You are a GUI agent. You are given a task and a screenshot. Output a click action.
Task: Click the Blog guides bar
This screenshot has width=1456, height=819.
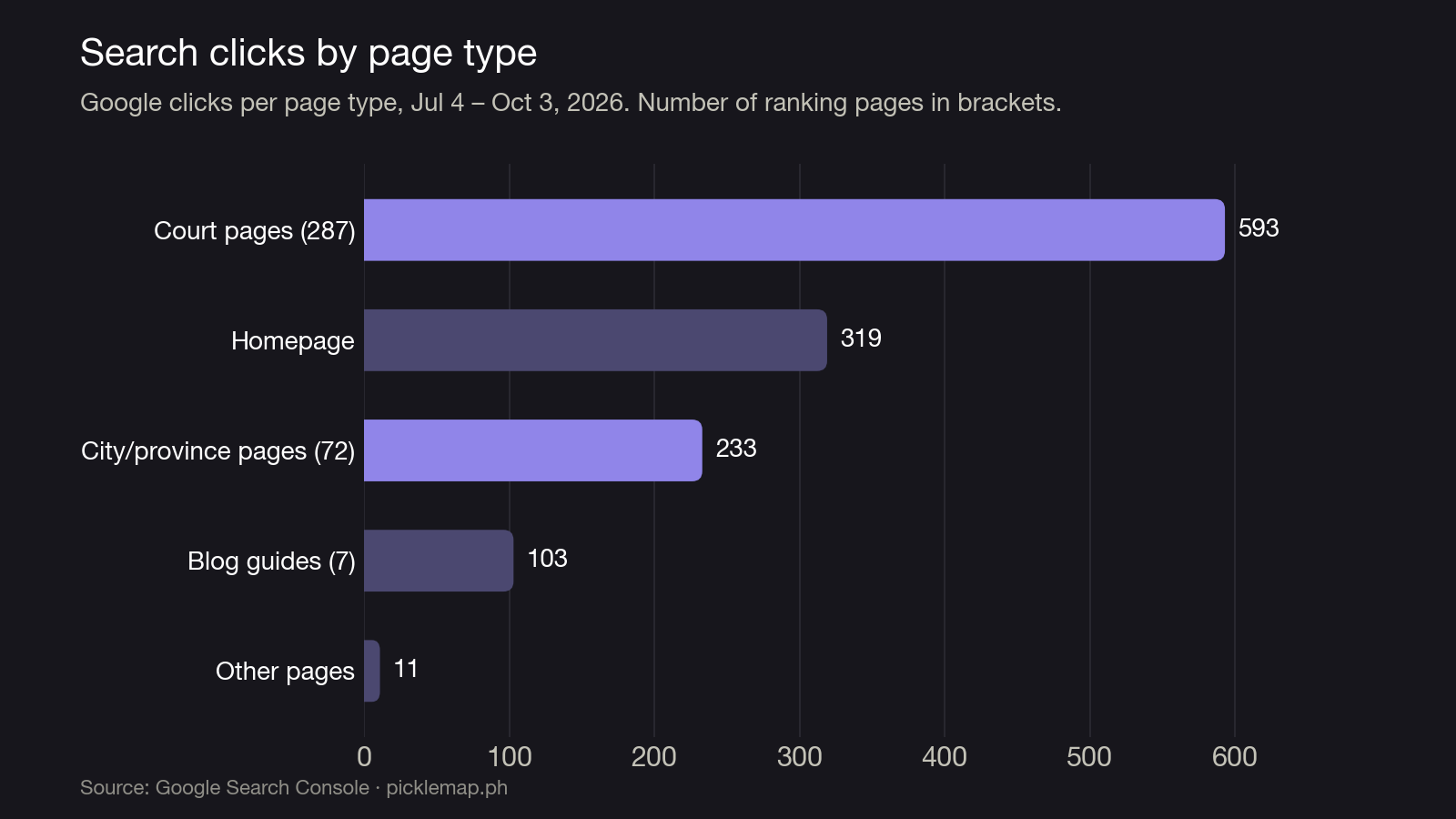pos(439,561)
